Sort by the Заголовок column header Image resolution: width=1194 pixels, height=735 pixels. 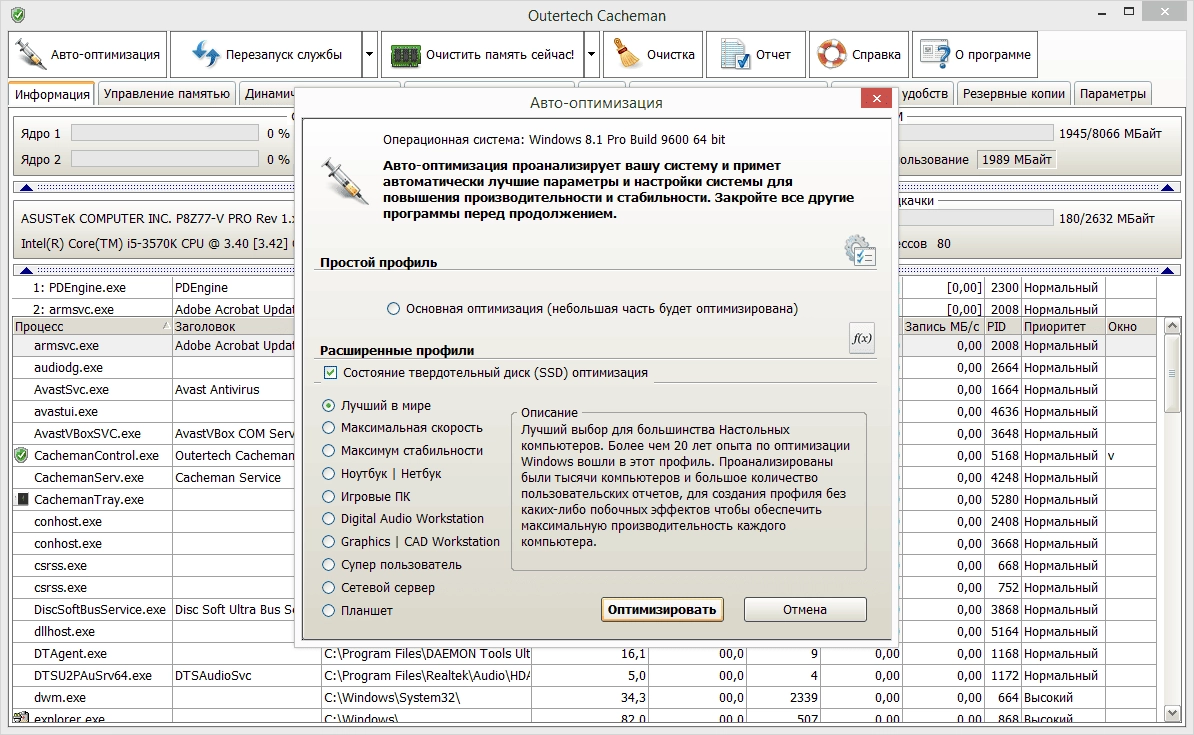click(233, 326)
